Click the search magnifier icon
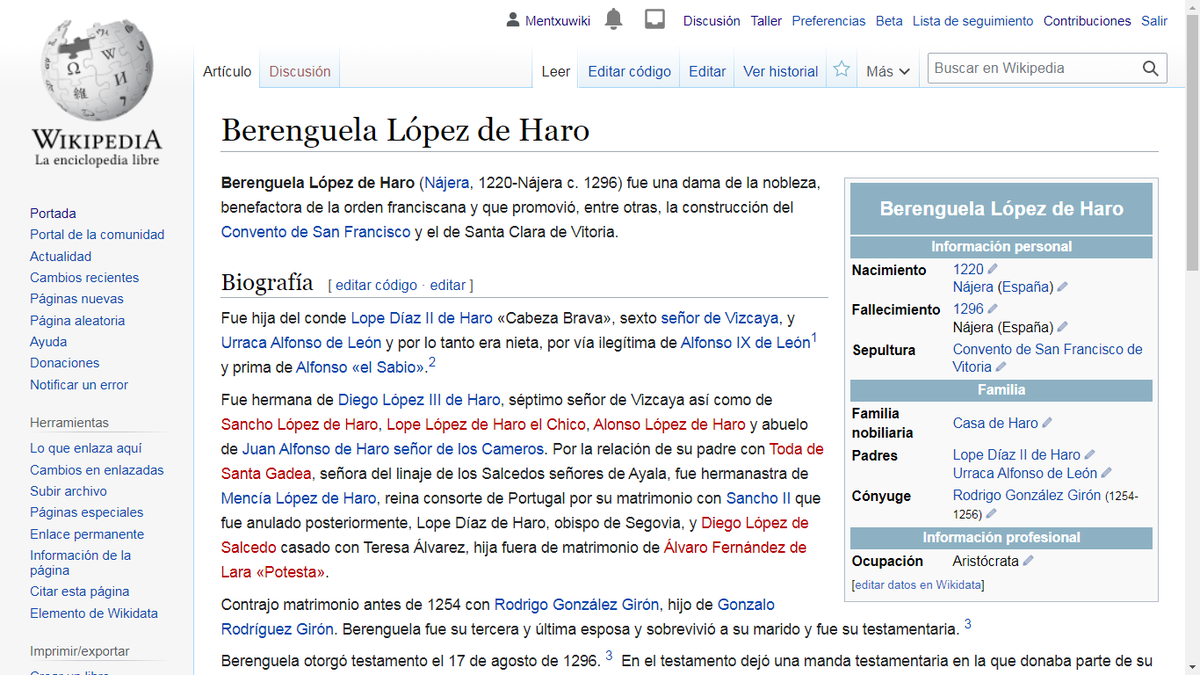1200x675 pixels. (x=1151, y=69)
